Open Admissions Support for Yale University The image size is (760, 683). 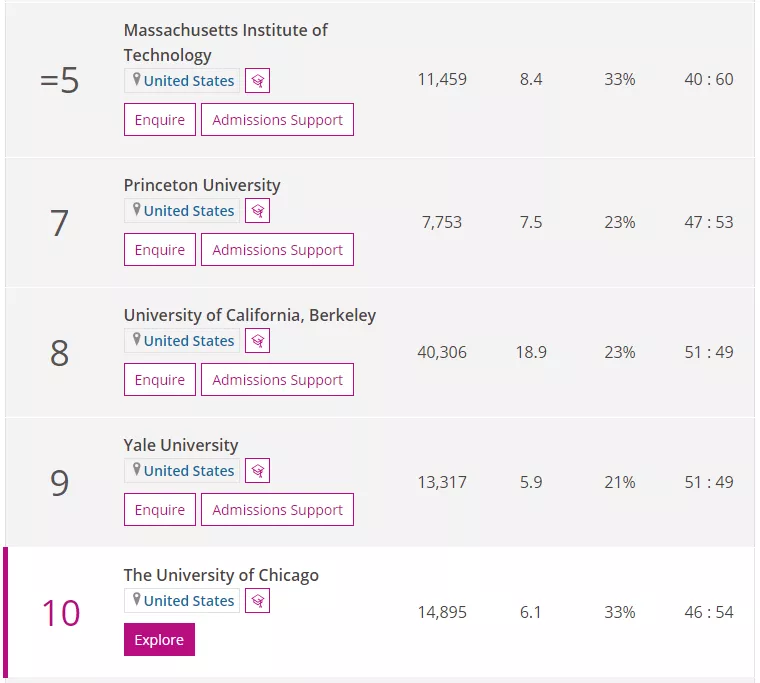pos(277,509)
